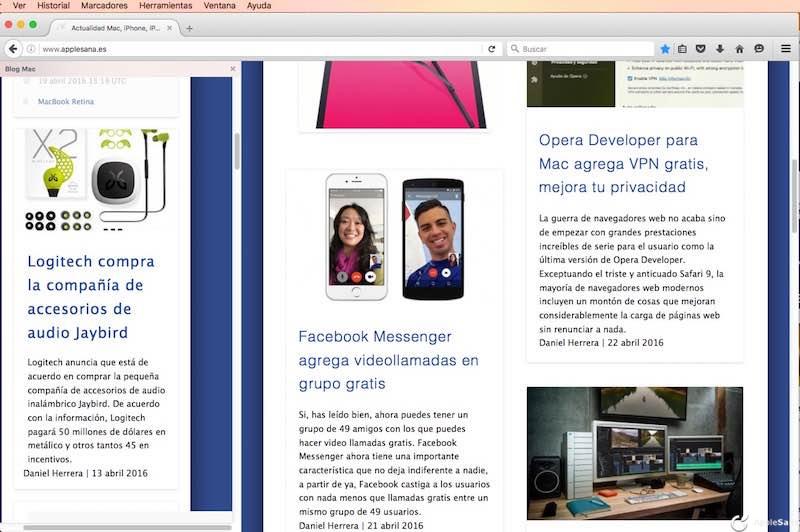The height and width of the screenshot is (532, 800).
Task: Show bookmarks list icon in the toolbar
Action: click(682, 49)
